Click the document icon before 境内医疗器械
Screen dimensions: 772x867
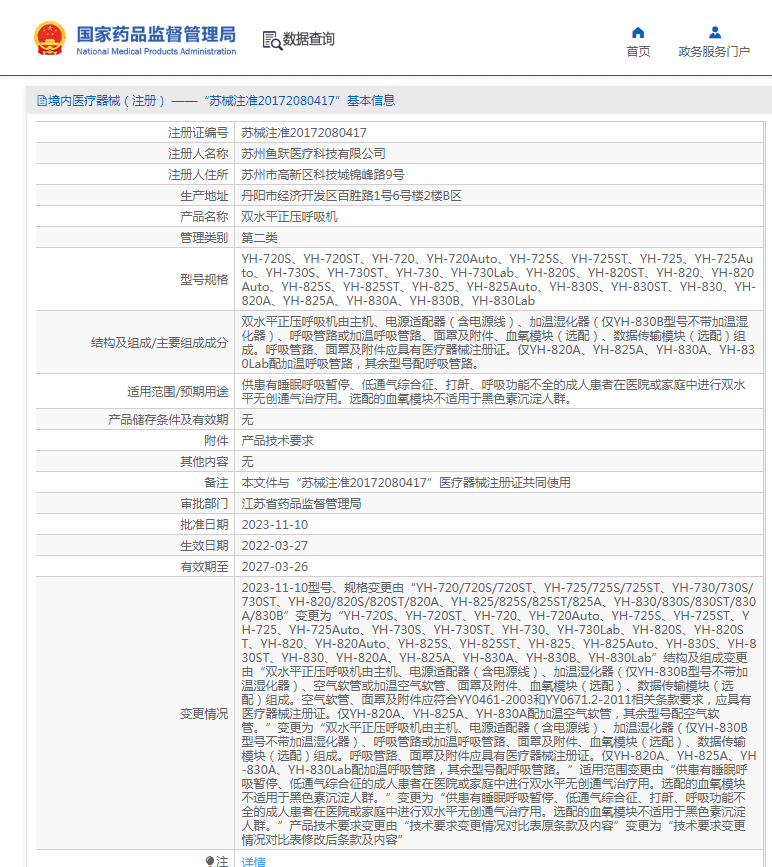point(41,101)
